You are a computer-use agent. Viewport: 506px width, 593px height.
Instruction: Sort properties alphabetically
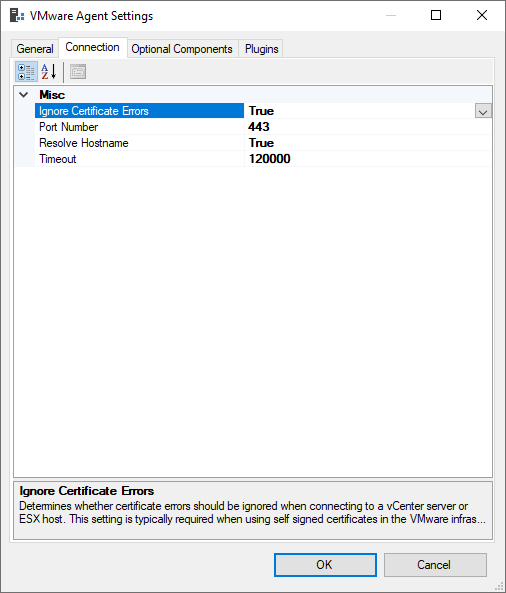tap(49, 72)
